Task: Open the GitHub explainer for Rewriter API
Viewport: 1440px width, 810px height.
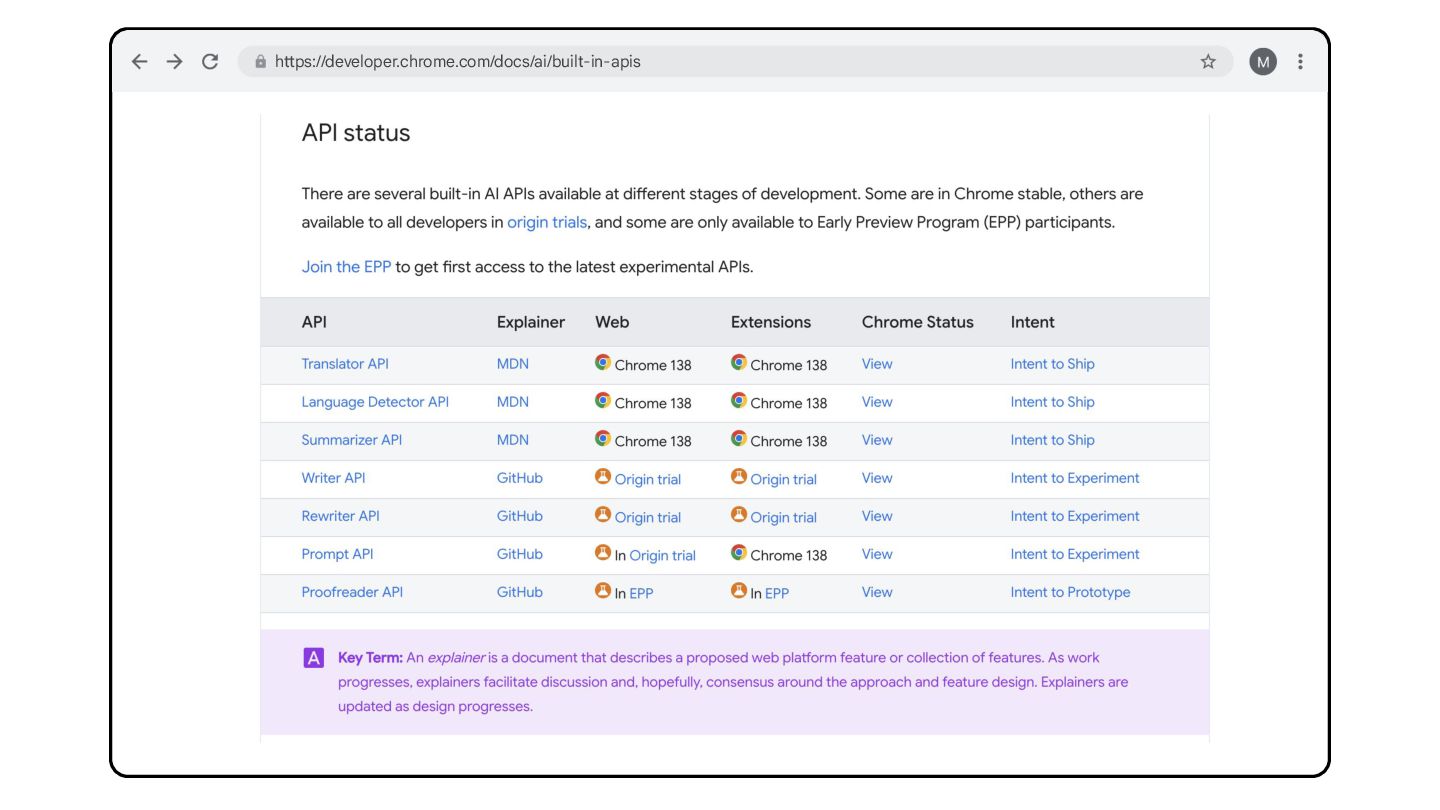Action: (x=520, y=516)
